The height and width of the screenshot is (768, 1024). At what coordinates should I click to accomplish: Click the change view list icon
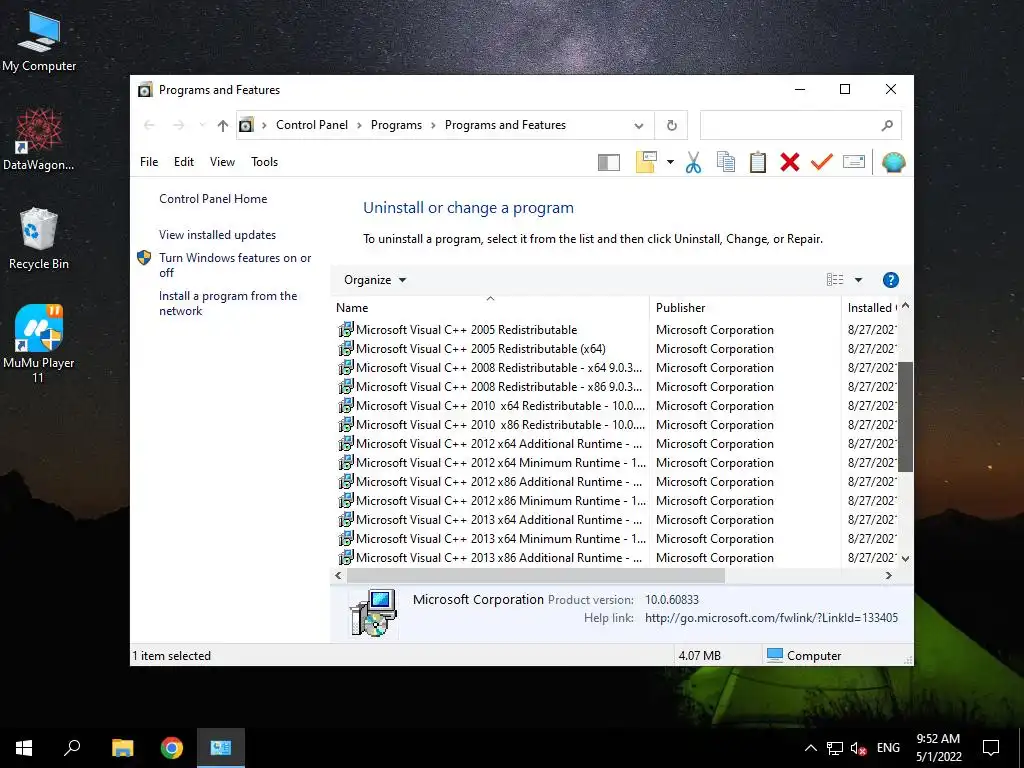pos(835,280)
